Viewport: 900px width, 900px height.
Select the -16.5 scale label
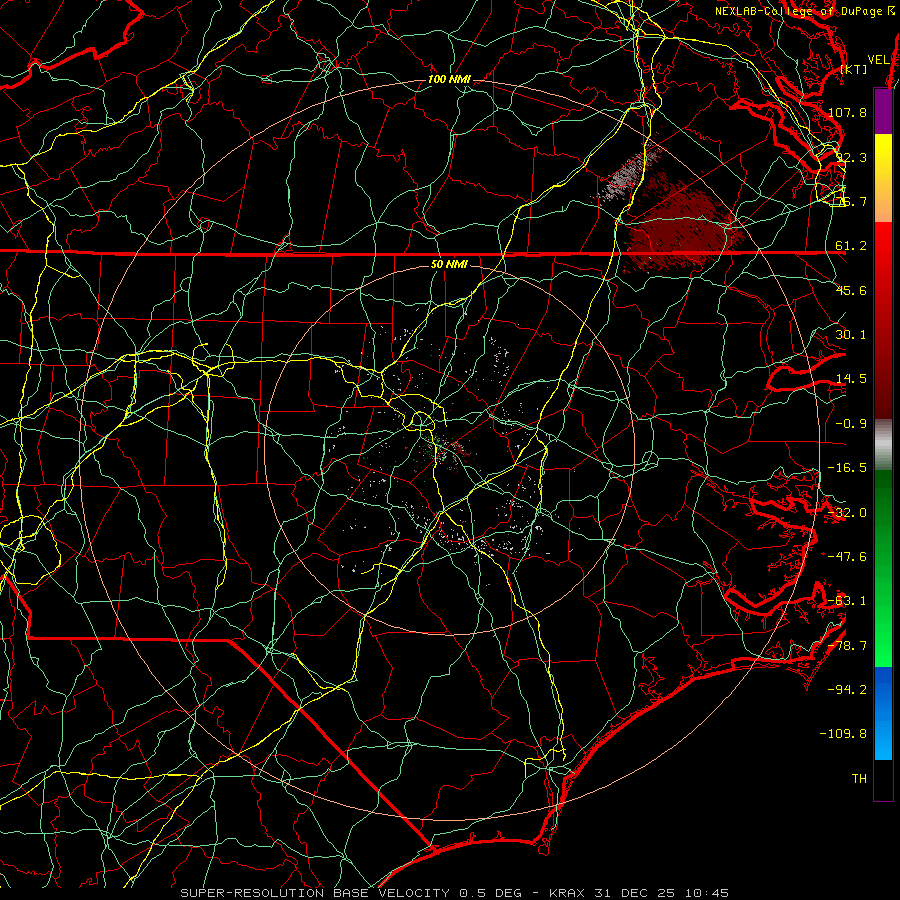coord(847,468)
